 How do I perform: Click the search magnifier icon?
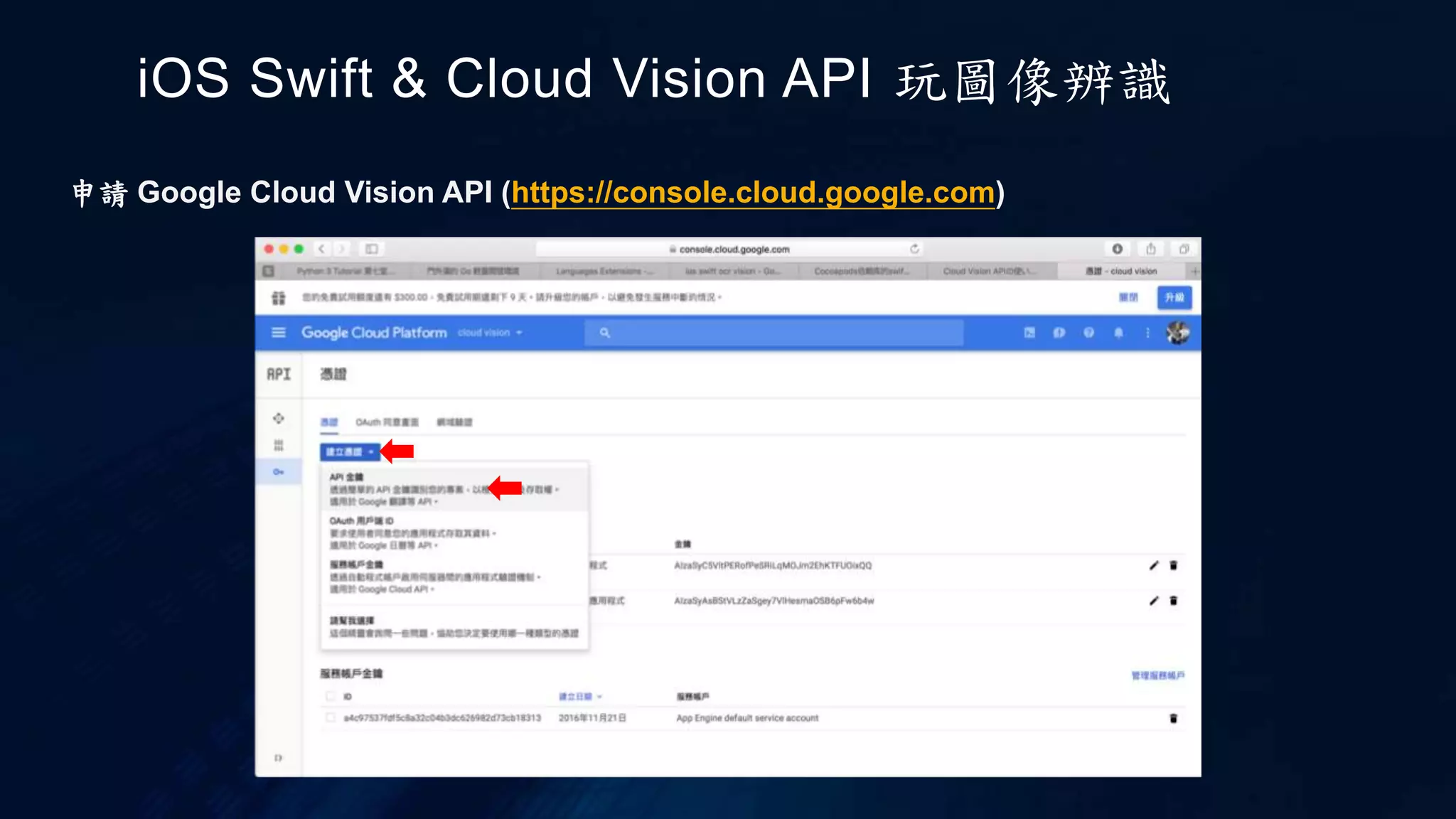click(604, 333)
